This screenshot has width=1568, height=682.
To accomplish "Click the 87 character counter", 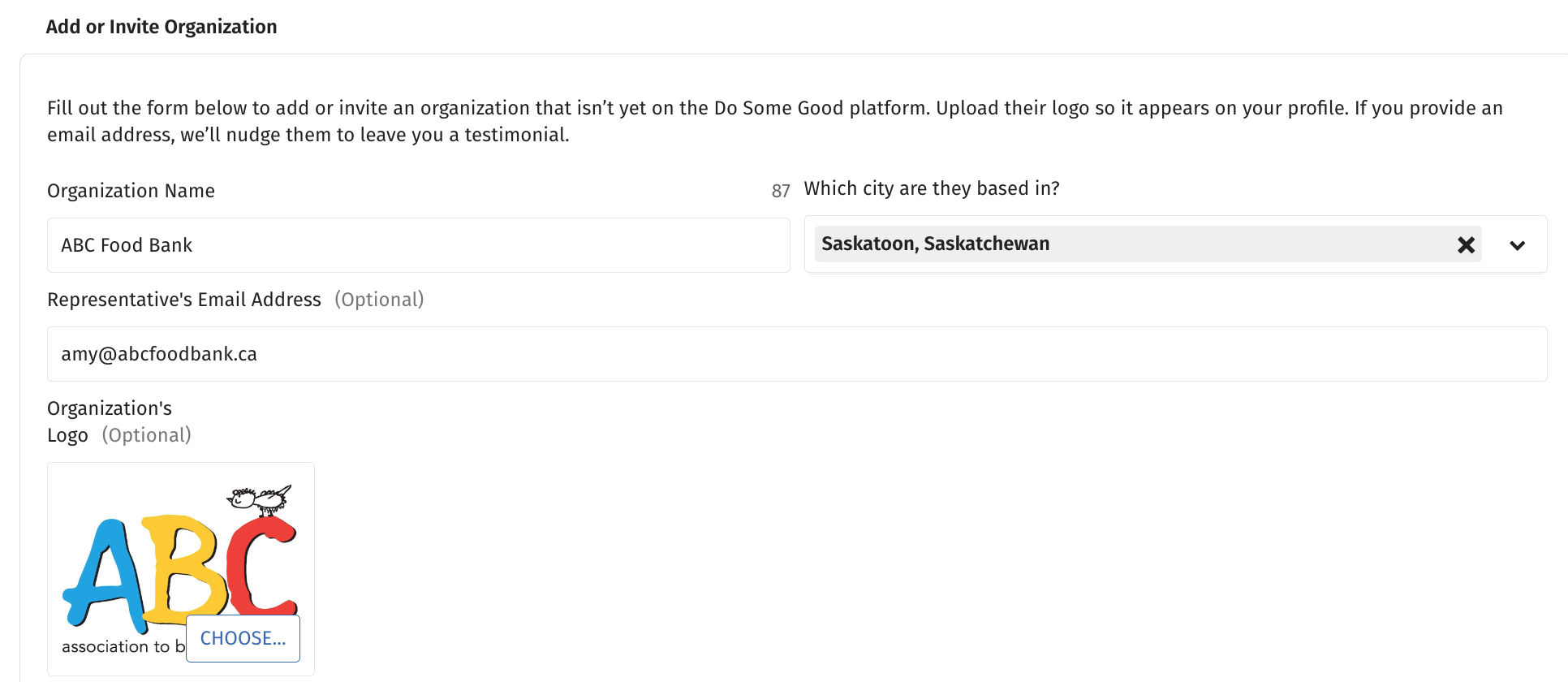I will pos(781,191).
